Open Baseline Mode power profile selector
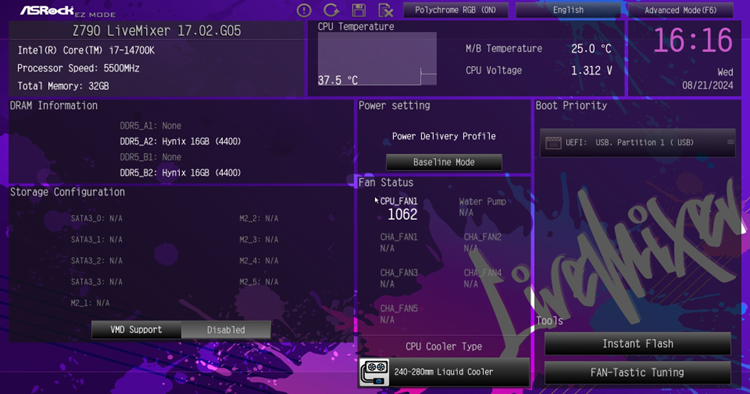 click(444, 162)
